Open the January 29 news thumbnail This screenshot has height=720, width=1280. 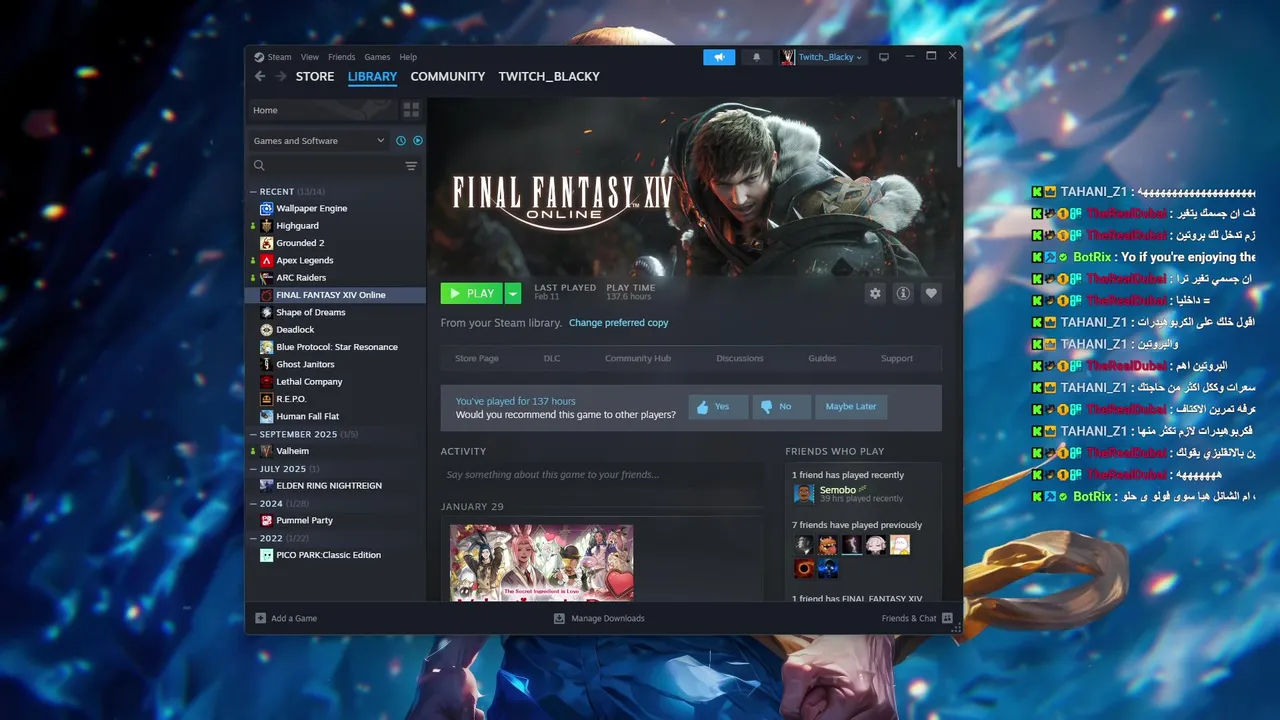541,563
